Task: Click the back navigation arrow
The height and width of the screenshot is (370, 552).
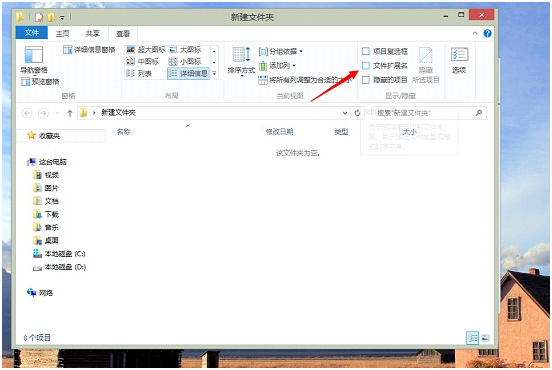Action: (x=27, y=113)
